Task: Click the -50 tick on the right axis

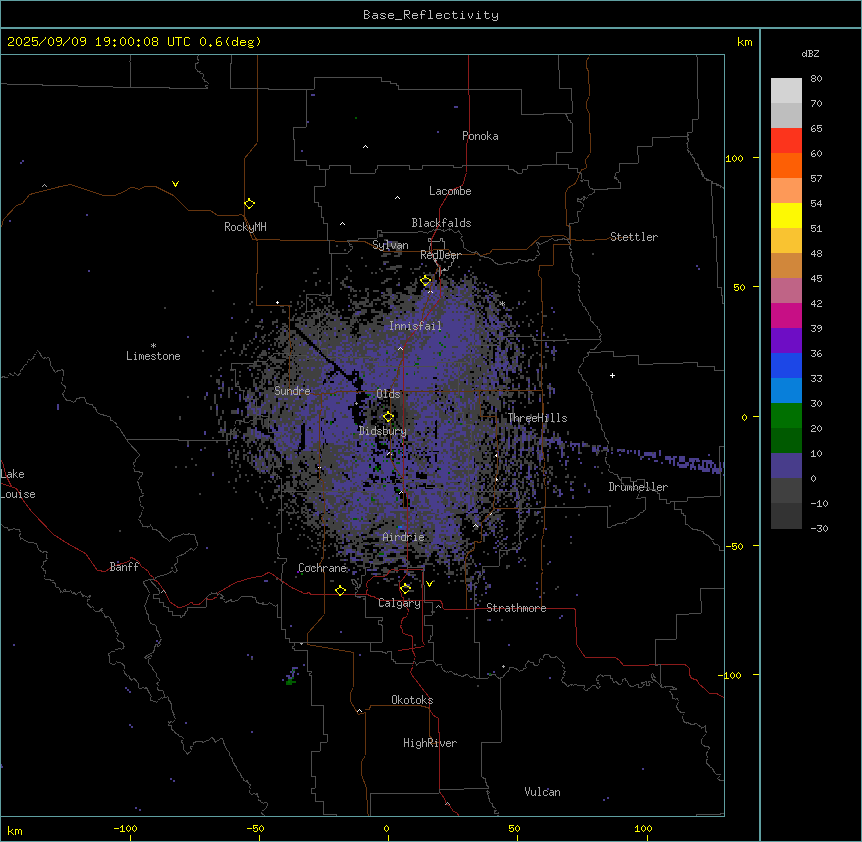Action: point(734,546)
